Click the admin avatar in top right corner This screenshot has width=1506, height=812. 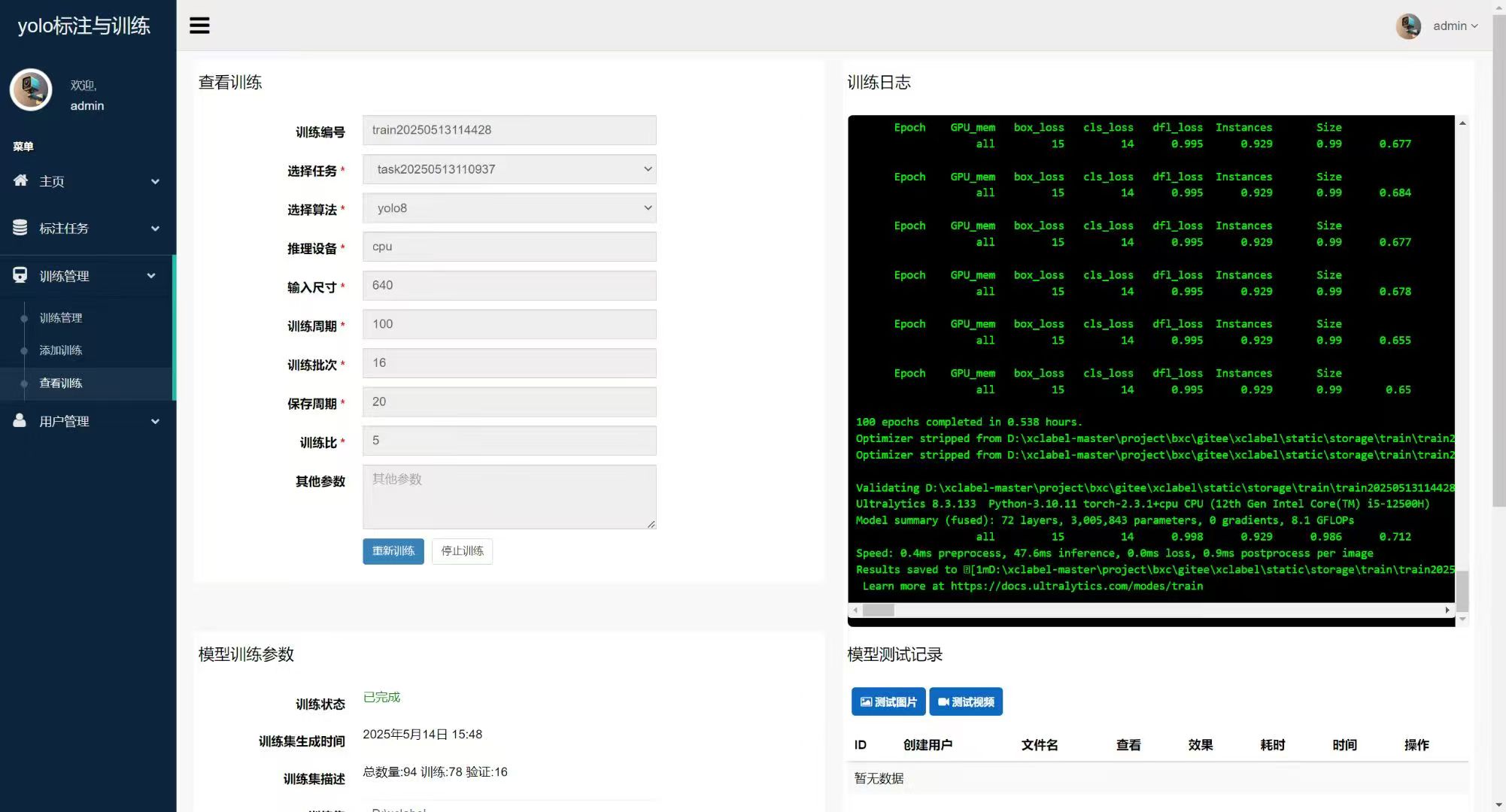click(x=1407, y=26)
